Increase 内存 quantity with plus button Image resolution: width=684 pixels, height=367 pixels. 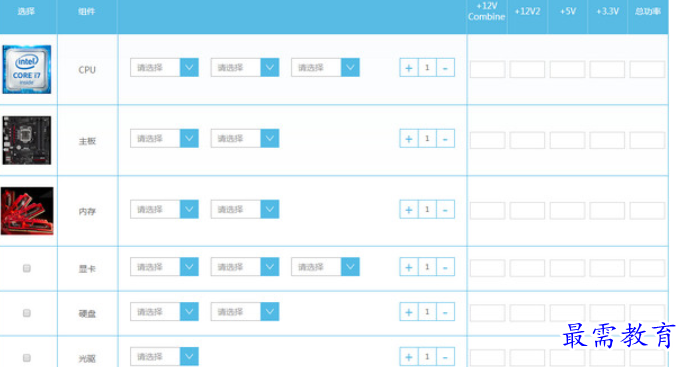coord(409,210)
